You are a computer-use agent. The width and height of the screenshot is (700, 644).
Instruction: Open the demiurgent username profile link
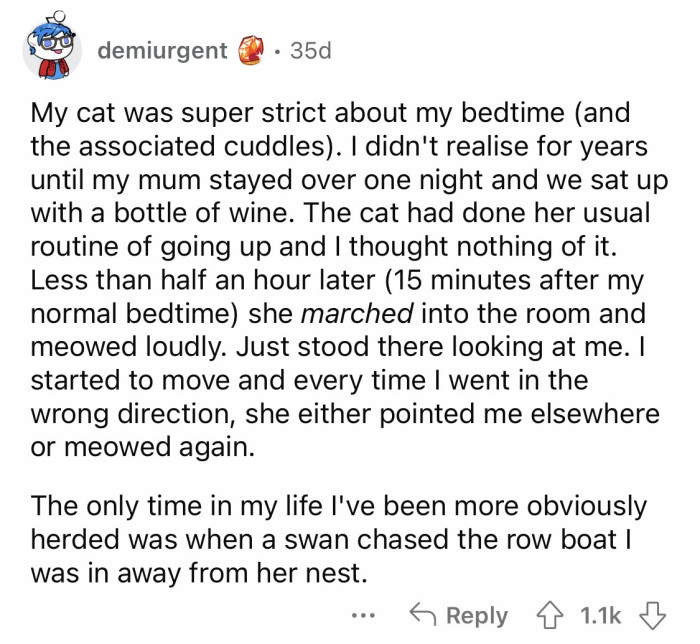tap(162, 50)
